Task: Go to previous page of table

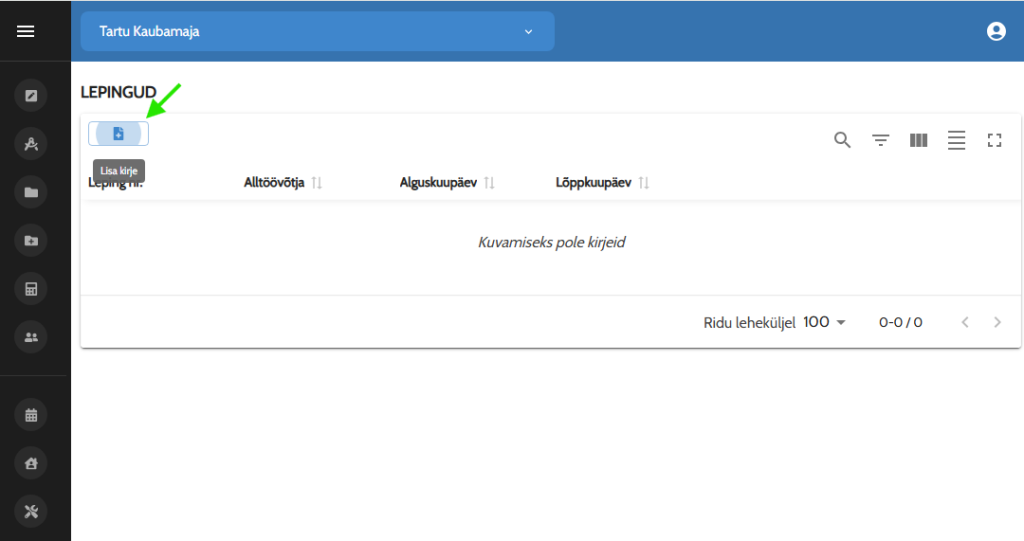Action: coord(965,322)
